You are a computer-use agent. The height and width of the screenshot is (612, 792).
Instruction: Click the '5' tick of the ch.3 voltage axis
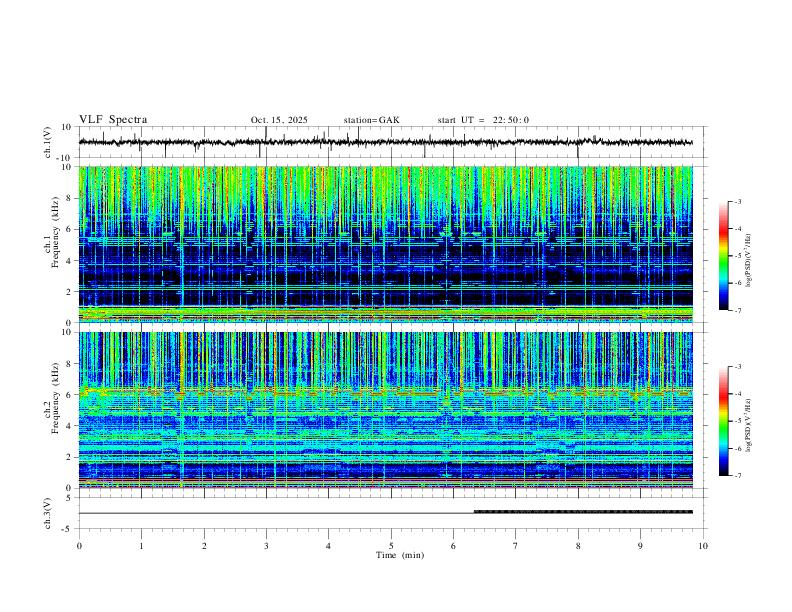[x=70, y=498]
